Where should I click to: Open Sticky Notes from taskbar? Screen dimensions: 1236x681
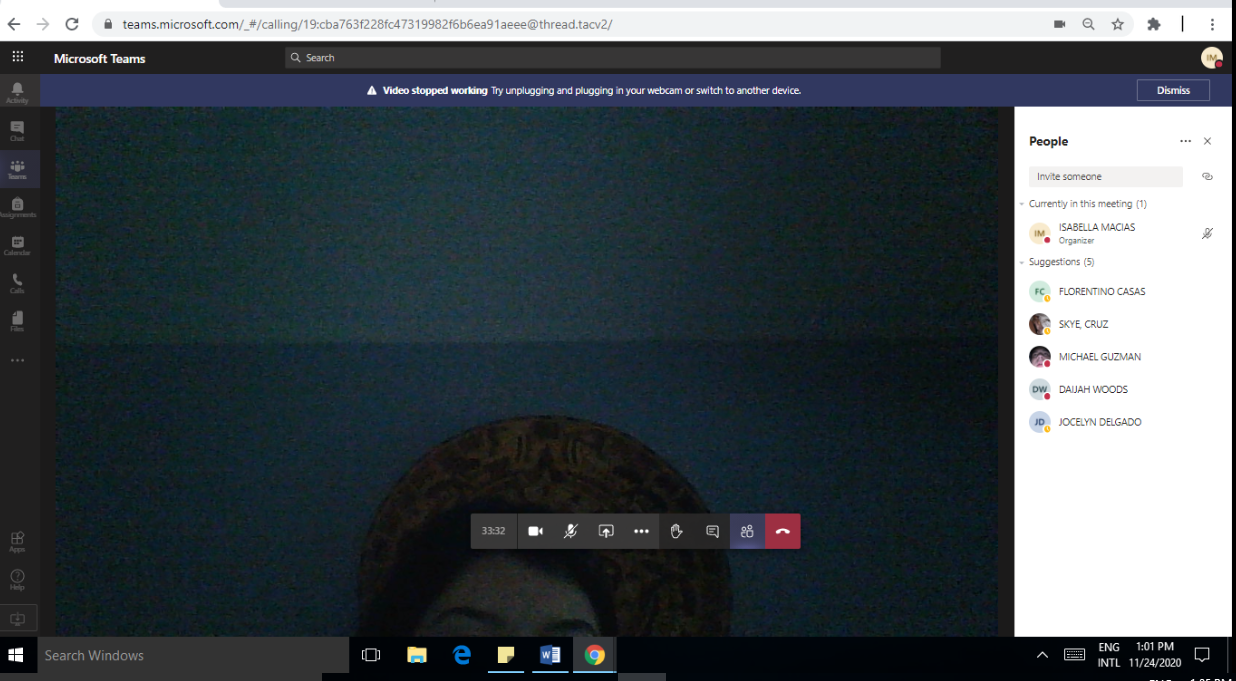click(x=506, y=656)
